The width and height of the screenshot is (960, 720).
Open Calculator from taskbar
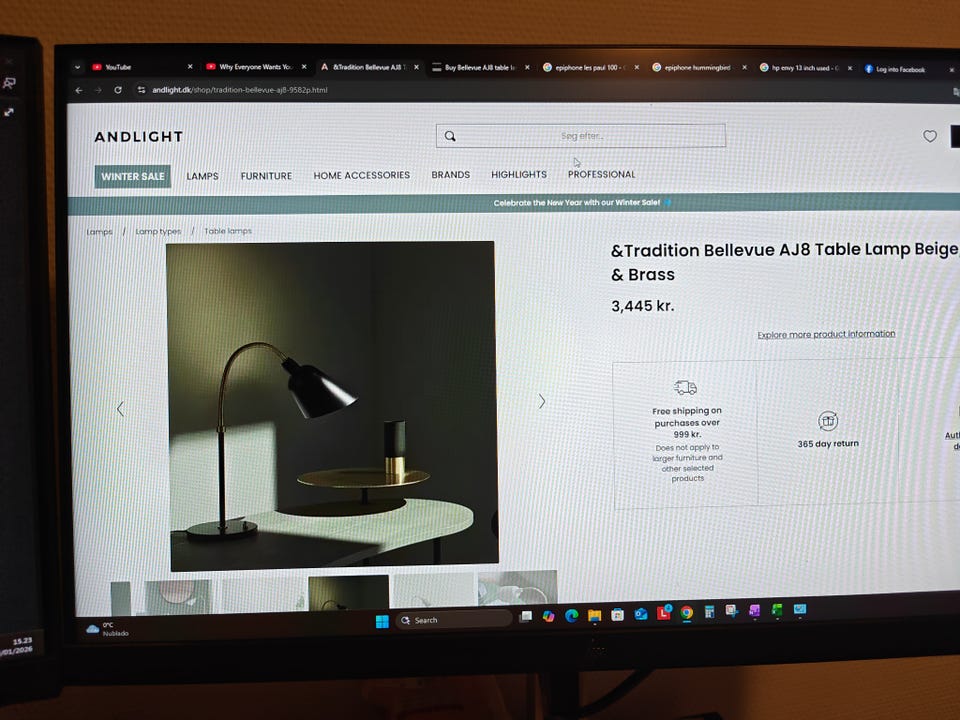click(x=709, y=612)
